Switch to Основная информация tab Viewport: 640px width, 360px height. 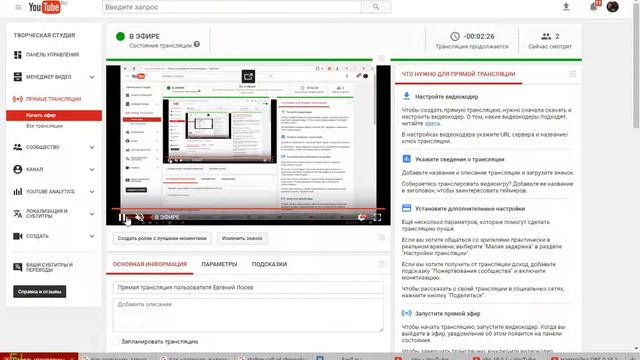(150, 264)
